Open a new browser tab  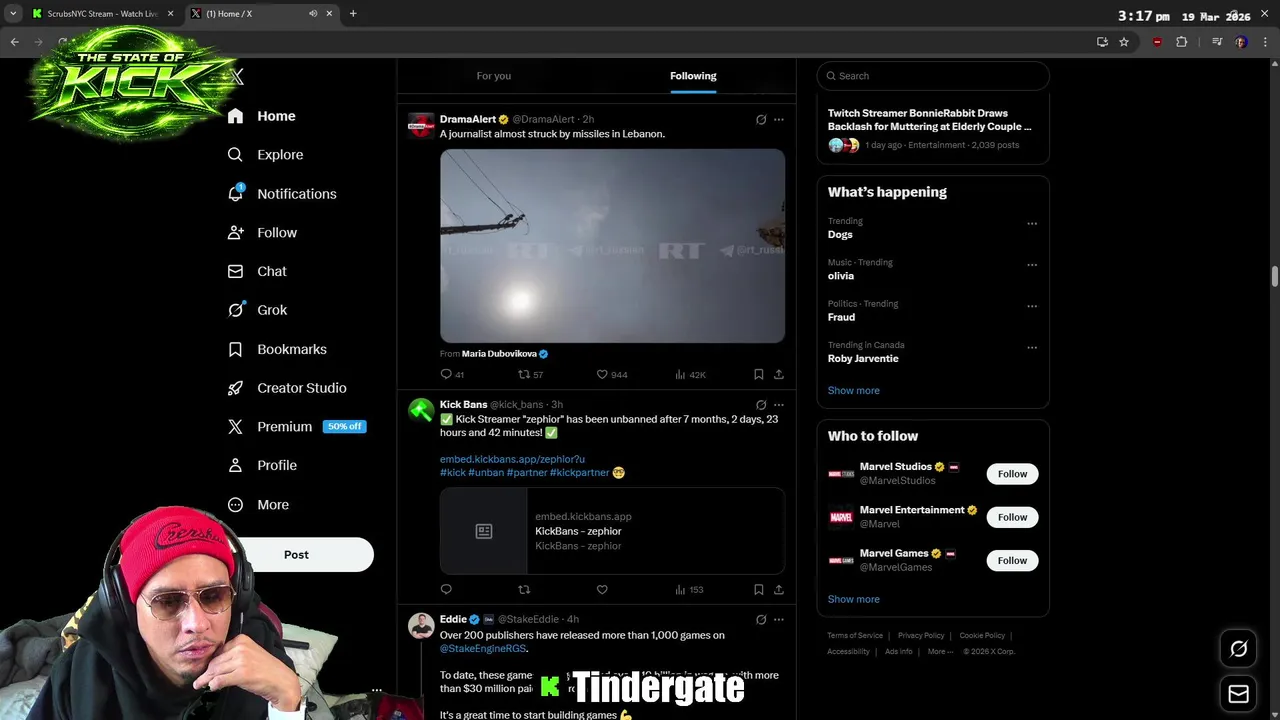(353, 14)
